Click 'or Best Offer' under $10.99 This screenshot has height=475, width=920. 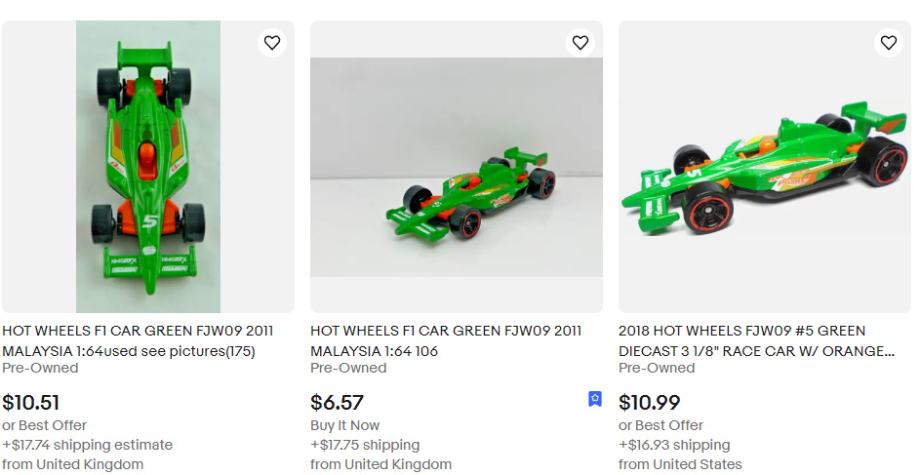point(660,426)
